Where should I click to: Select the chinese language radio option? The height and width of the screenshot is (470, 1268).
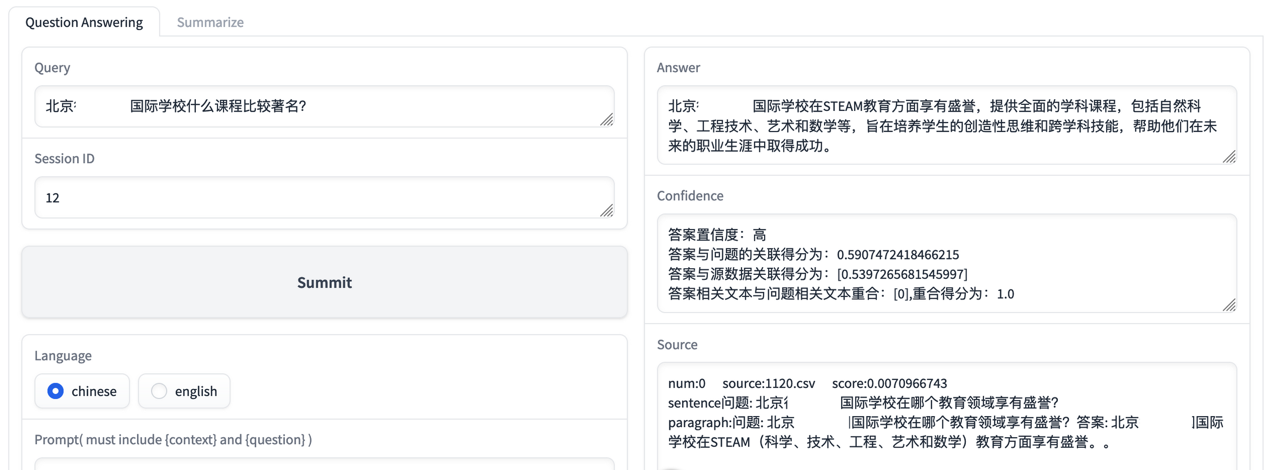(x=82, y=391)
